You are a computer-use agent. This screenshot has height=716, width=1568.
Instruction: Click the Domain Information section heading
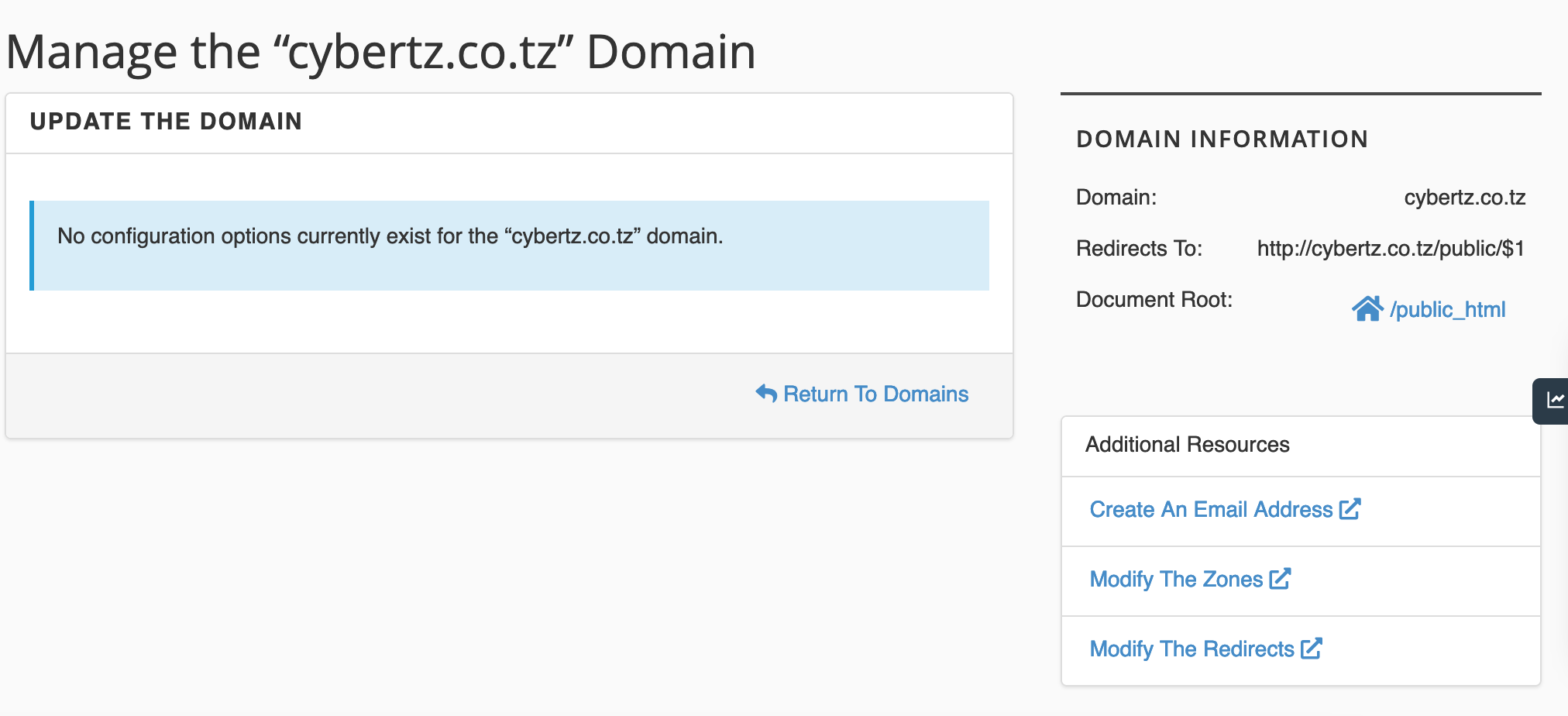tap(1222, 139)
